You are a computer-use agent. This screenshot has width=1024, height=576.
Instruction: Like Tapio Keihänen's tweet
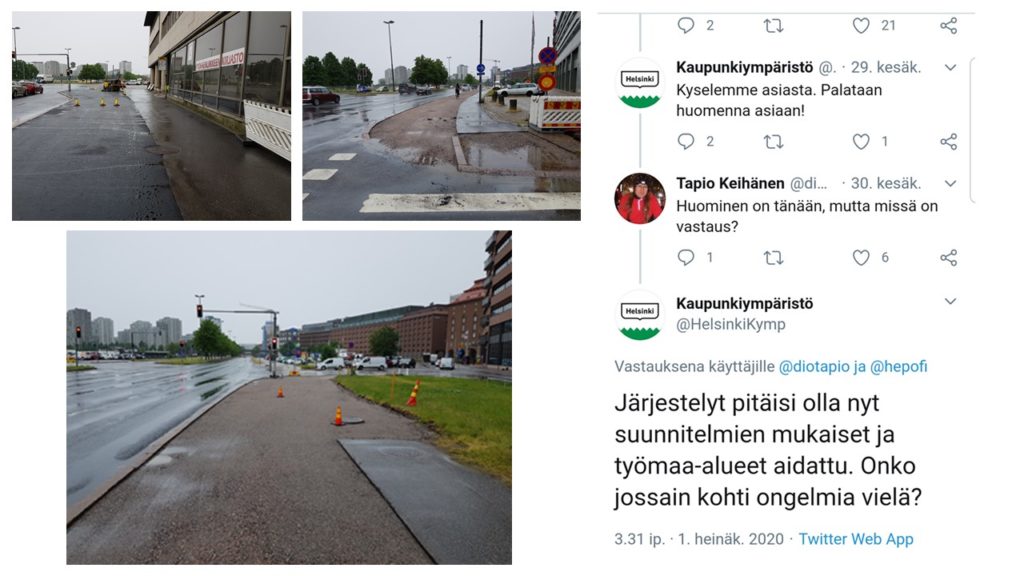(861, 257)
